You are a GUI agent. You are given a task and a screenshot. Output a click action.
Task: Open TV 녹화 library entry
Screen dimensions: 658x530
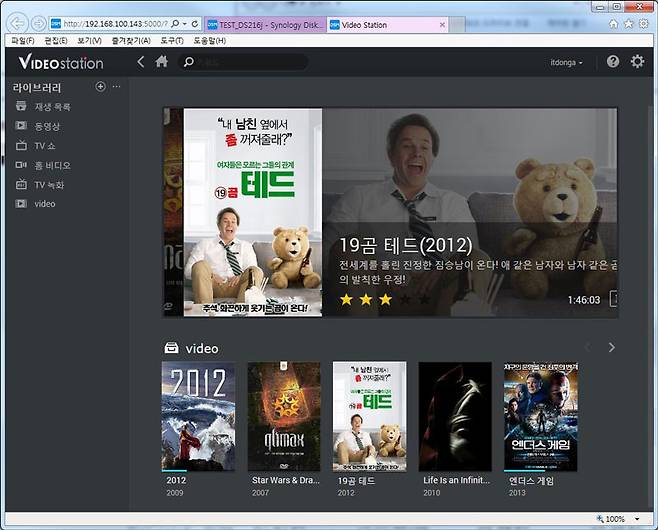point(49,185)
